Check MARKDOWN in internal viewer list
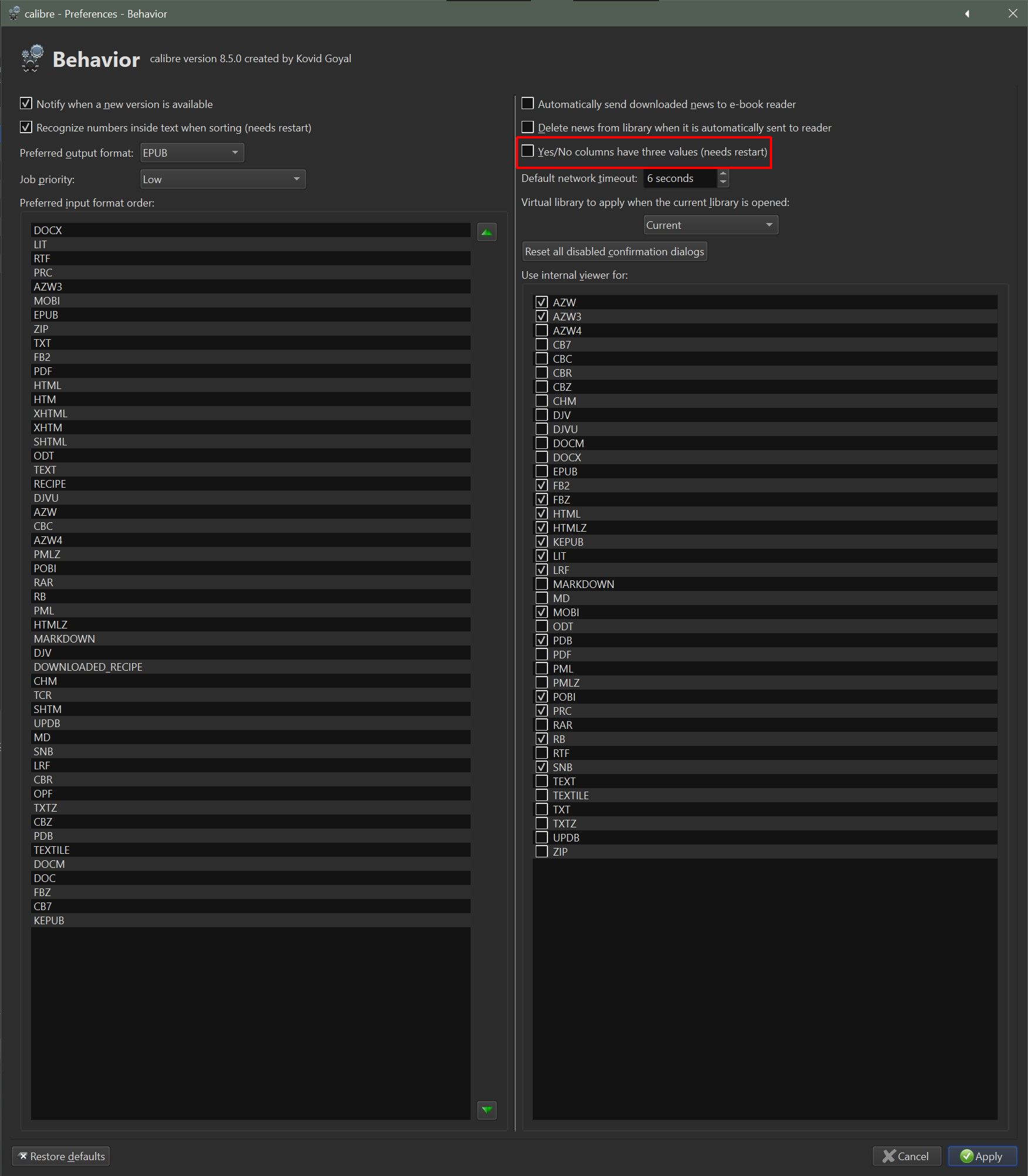This screenshot has height=1176, width=1028. (542, 584)
